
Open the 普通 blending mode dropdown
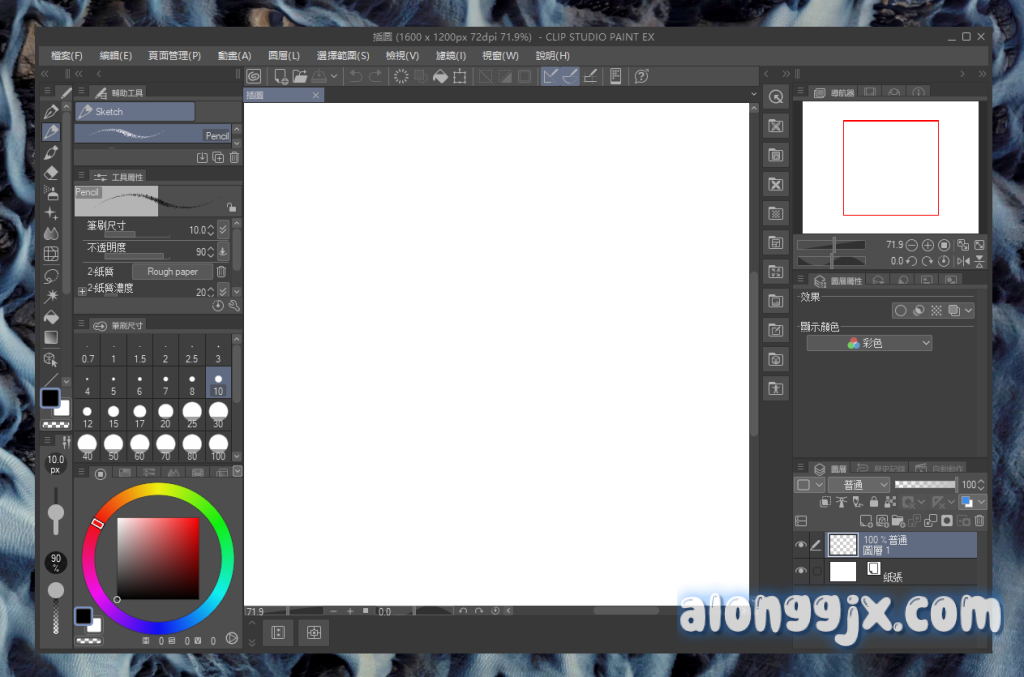click(x=858, y=484)
